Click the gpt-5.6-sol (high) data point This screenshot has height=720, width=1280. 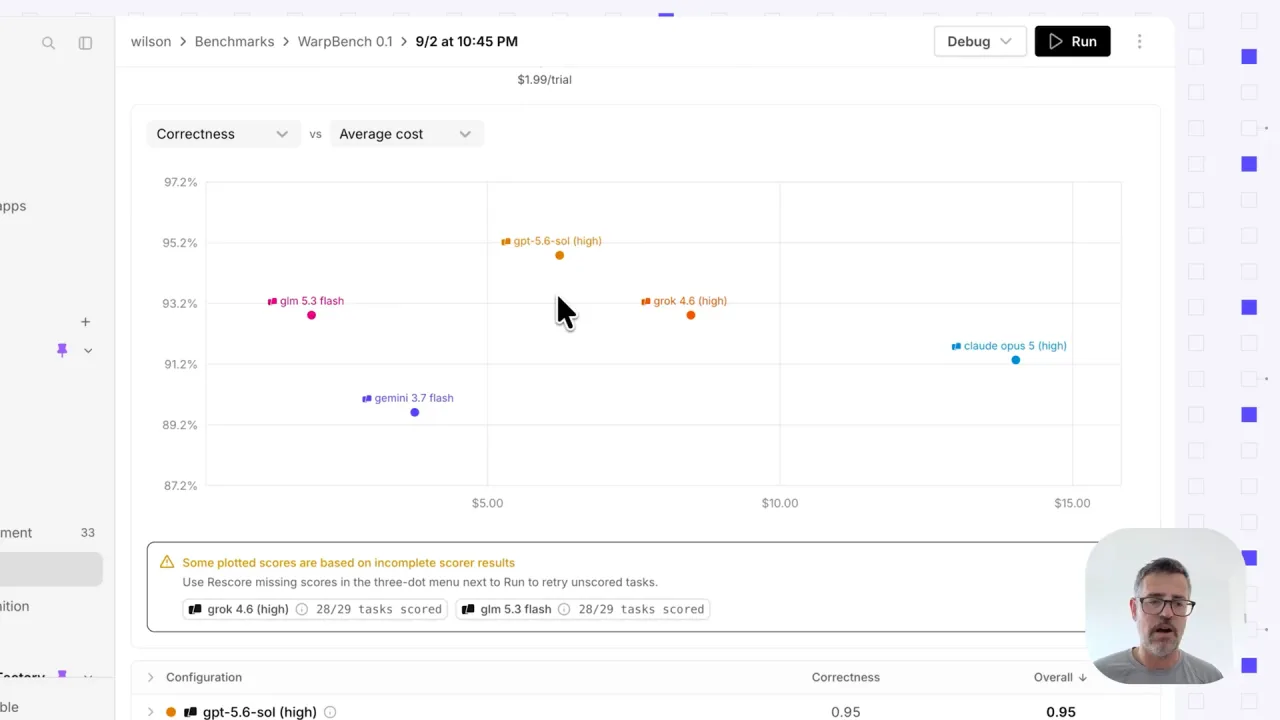pyautogui.click(x=559, y=255)
